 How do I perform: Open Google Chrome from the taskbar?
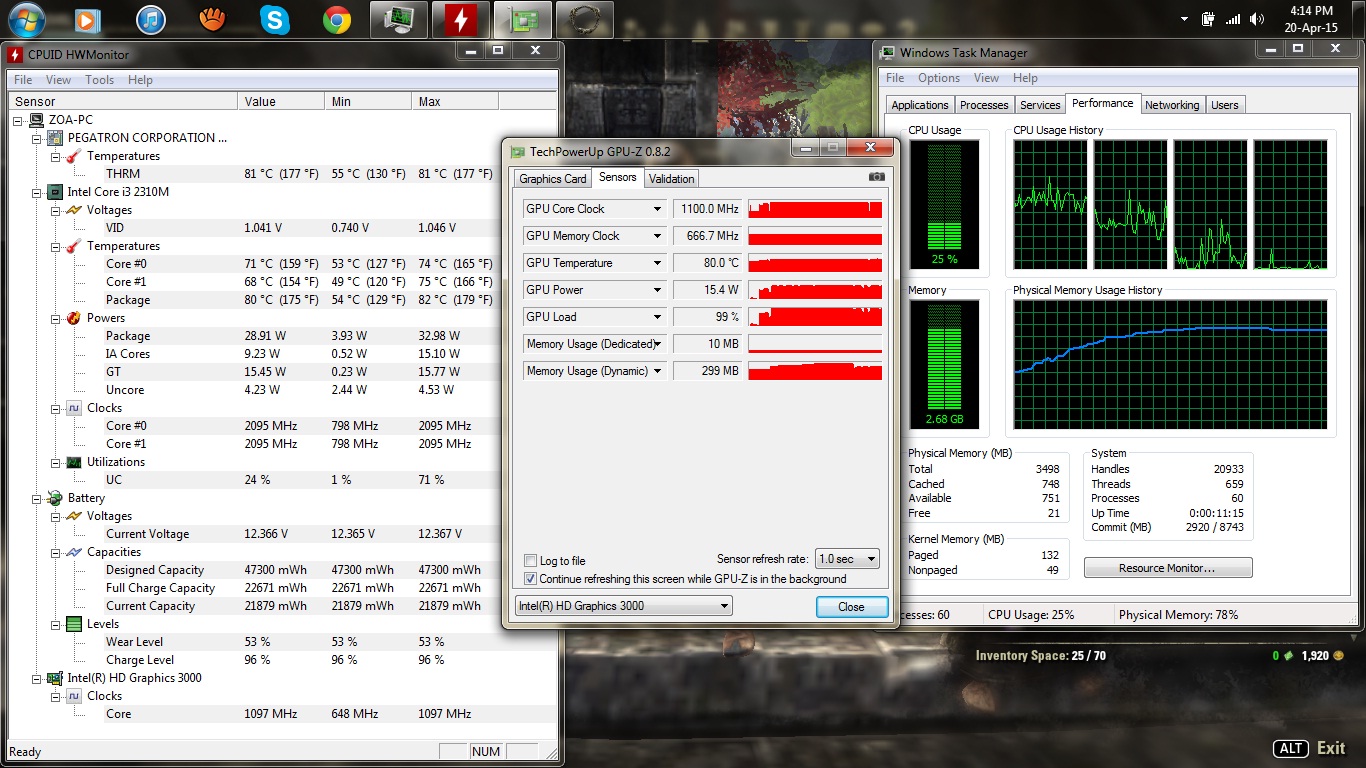pos(337,19)
